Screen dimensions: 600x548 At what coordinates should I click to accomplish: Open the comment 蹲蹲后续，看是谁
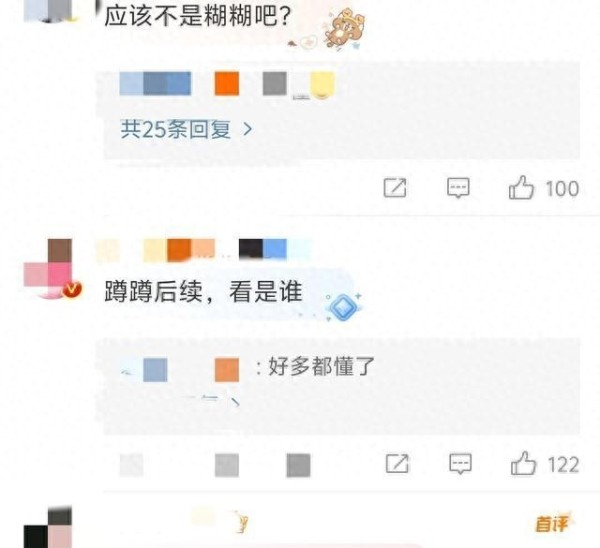[204, 292]
